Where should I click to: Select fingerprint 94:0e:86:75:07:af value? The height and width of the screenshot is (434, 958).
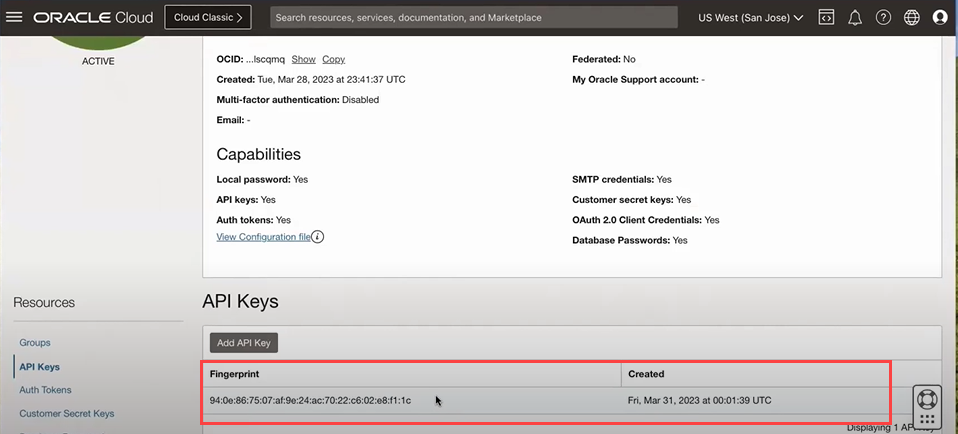(310, 400)
